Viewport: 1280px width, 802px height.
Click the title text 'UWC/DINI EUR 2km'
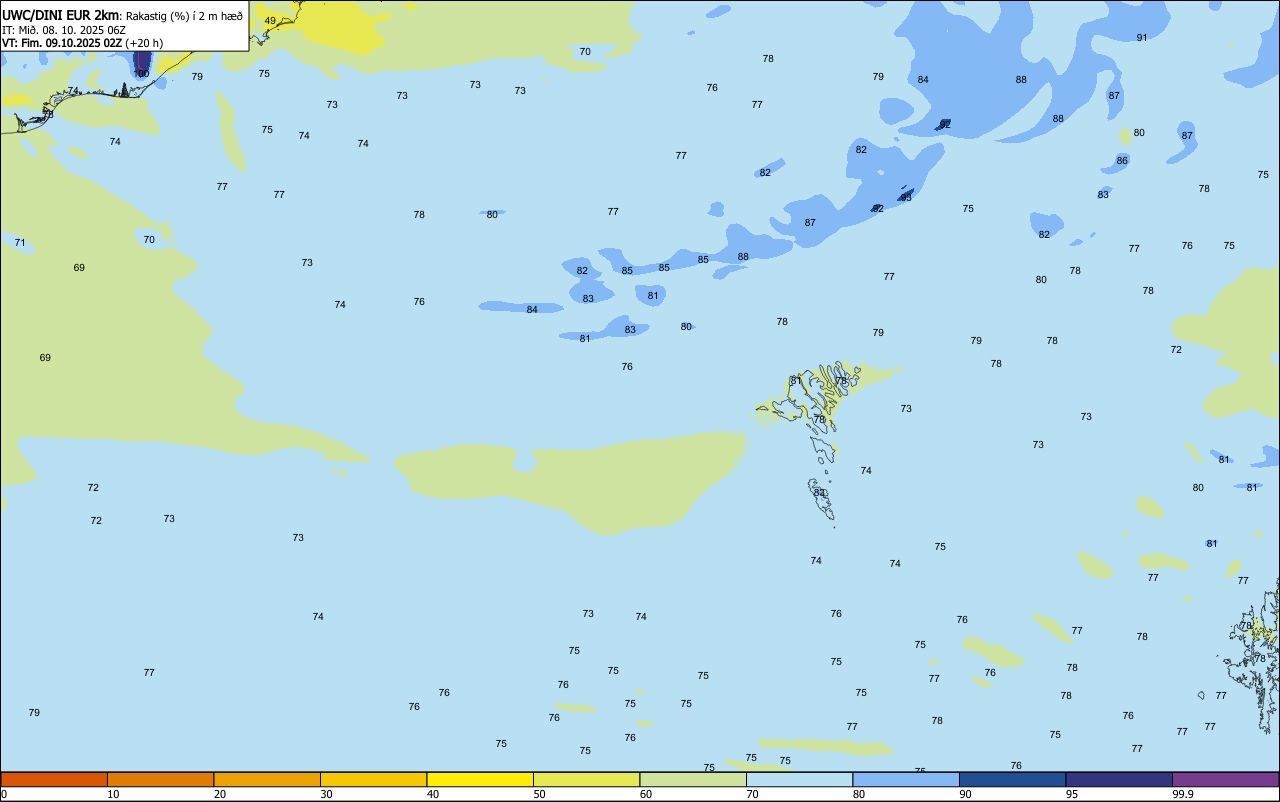click(60, 15)
